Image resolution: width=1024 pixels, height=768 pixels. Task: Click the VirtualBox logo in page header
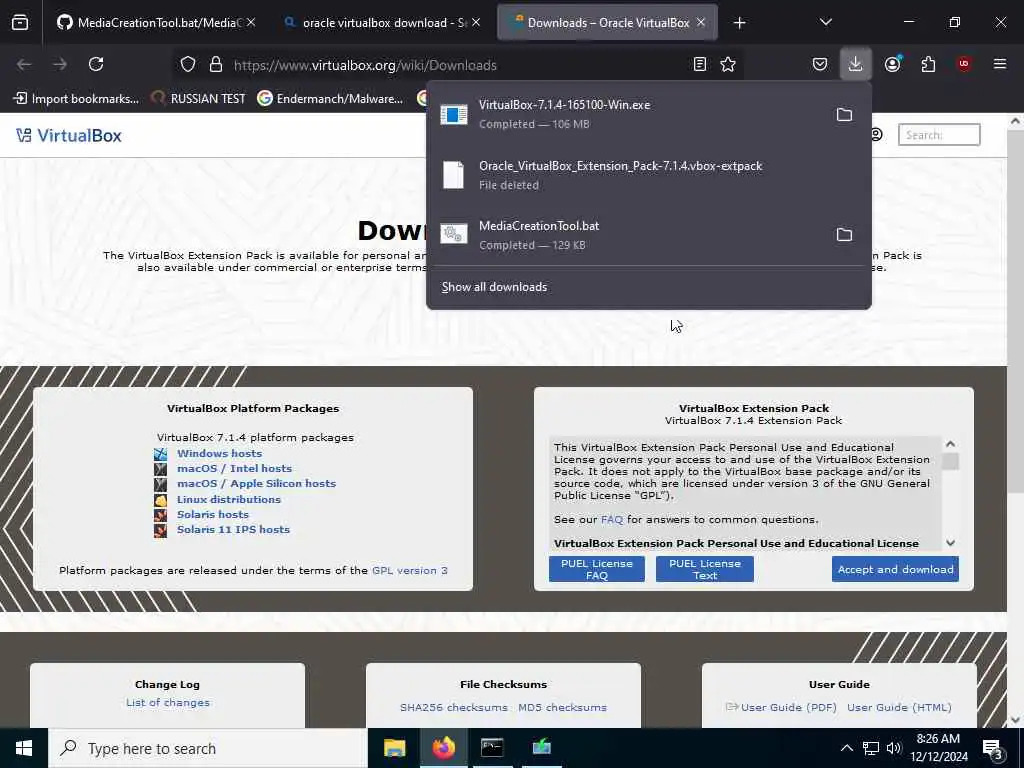pos(69,135)
